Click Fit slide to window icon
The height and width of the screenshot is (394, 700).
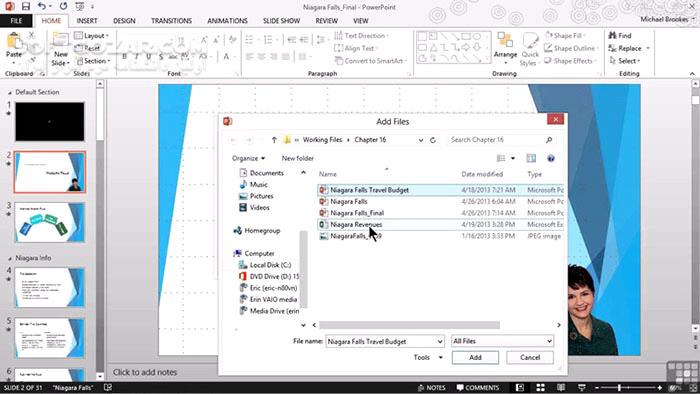[x=693, y=388]
